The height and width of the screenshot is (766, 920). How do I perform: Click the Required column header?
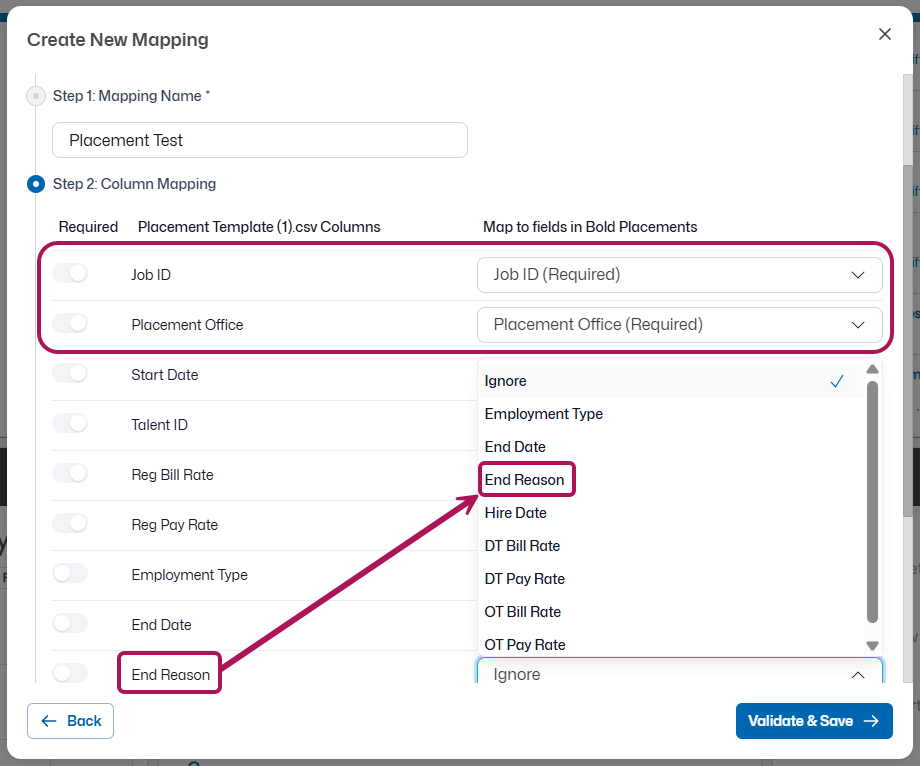(x=88, y=227)
